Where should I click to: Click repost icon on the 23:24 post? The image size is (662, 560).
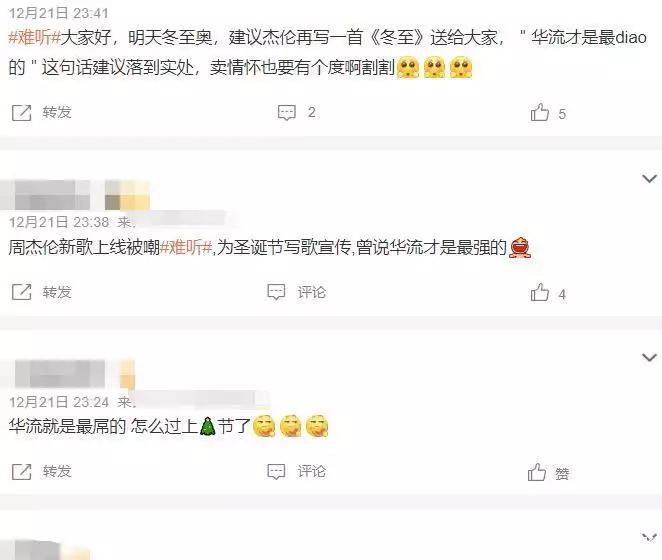click(22, 471)
